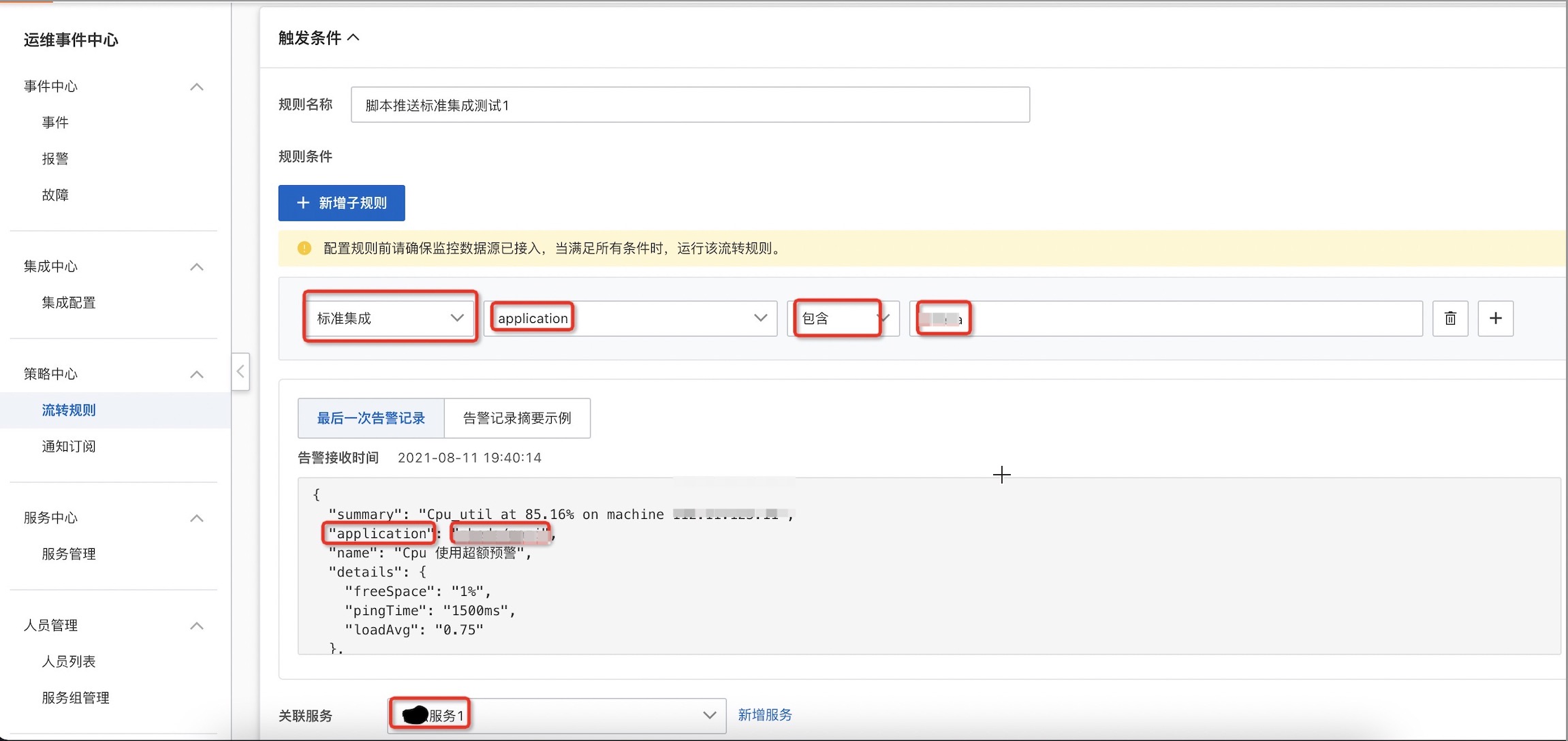Click the warning icon in the yellow notice
Screen dimensions: 1568x741
coord(304,248)
